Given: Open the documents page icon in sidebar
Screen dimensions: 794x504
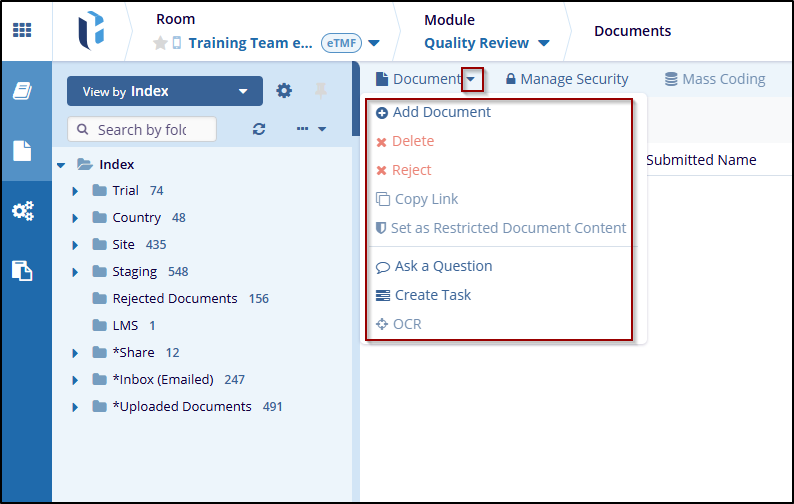Looking at the screenshot, I should click(23, 151).
